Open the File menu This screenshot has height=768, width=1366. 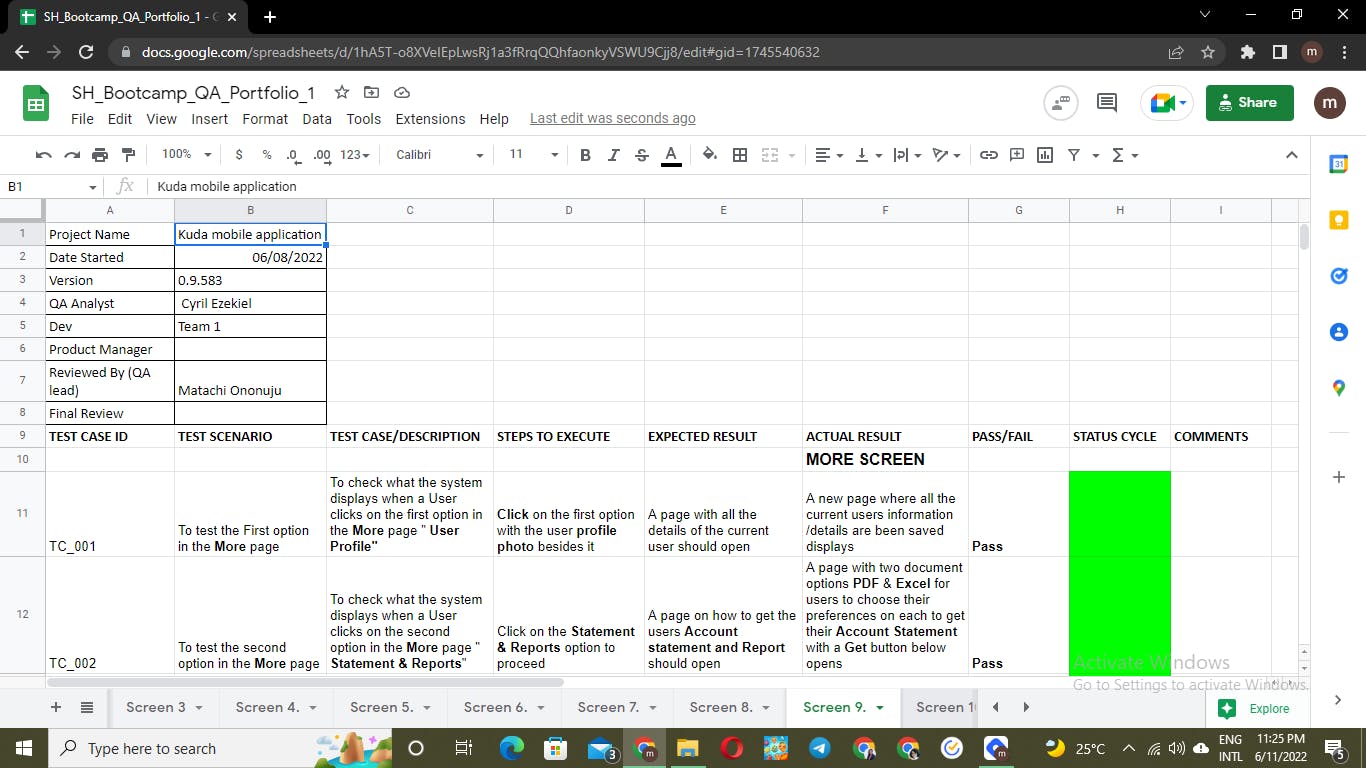(x=82, y=118)
